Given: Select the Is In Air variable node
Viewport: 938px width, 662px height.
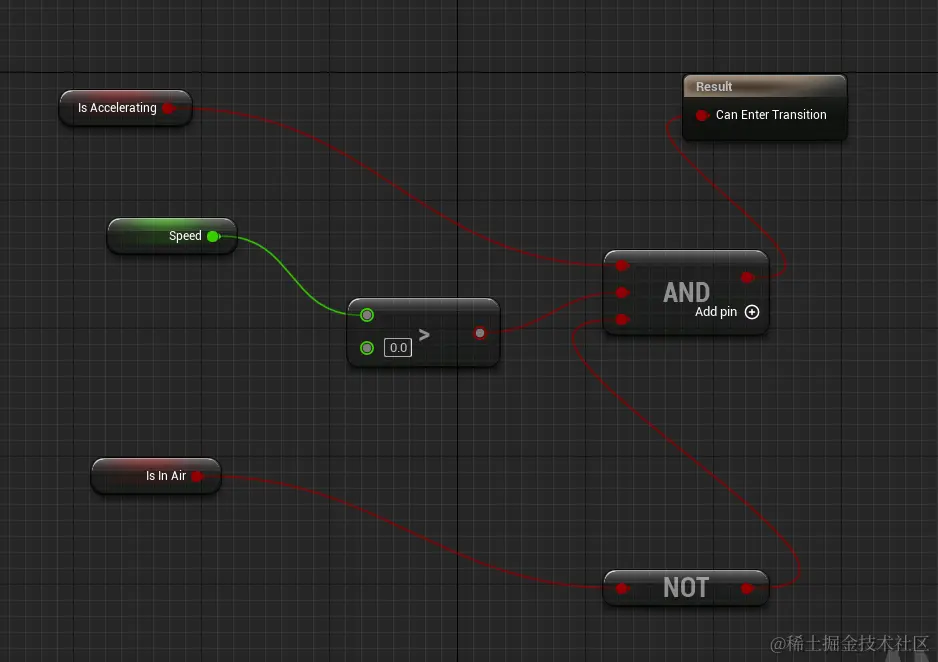Looking at the screenshot, I should click(156, 475).
